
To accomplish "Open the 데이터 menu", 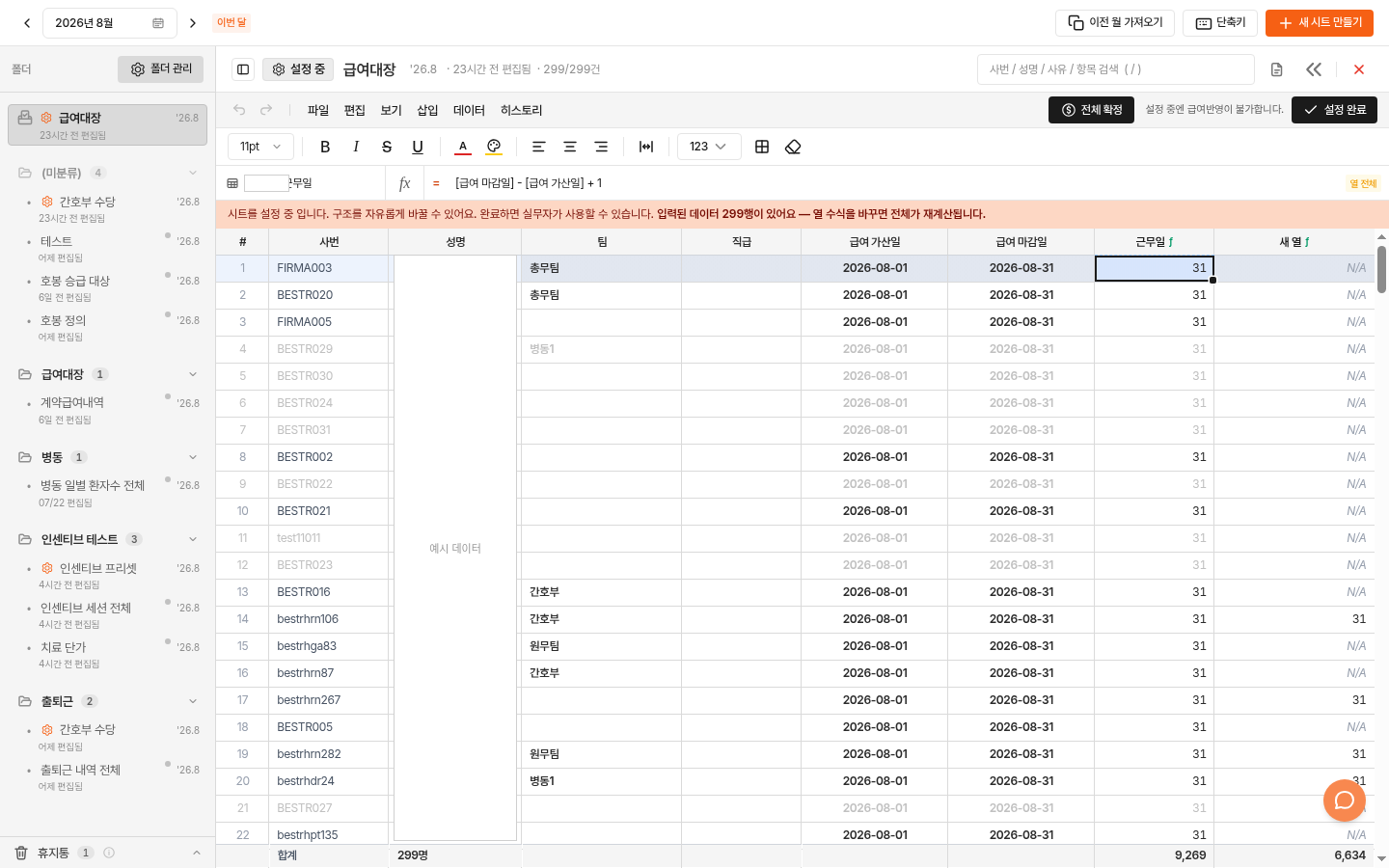I will pyautogui.click(x=469, y=110).
